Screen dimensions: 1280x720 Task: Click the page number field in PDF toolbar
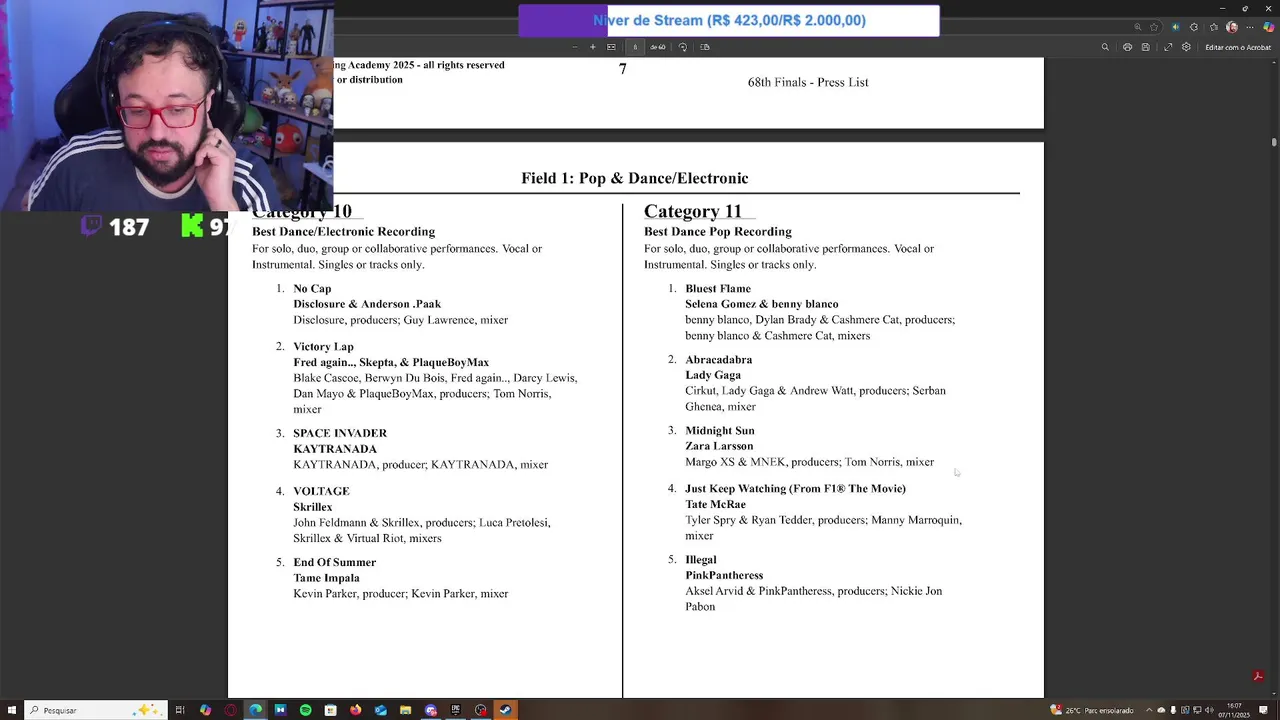point(634,47)
